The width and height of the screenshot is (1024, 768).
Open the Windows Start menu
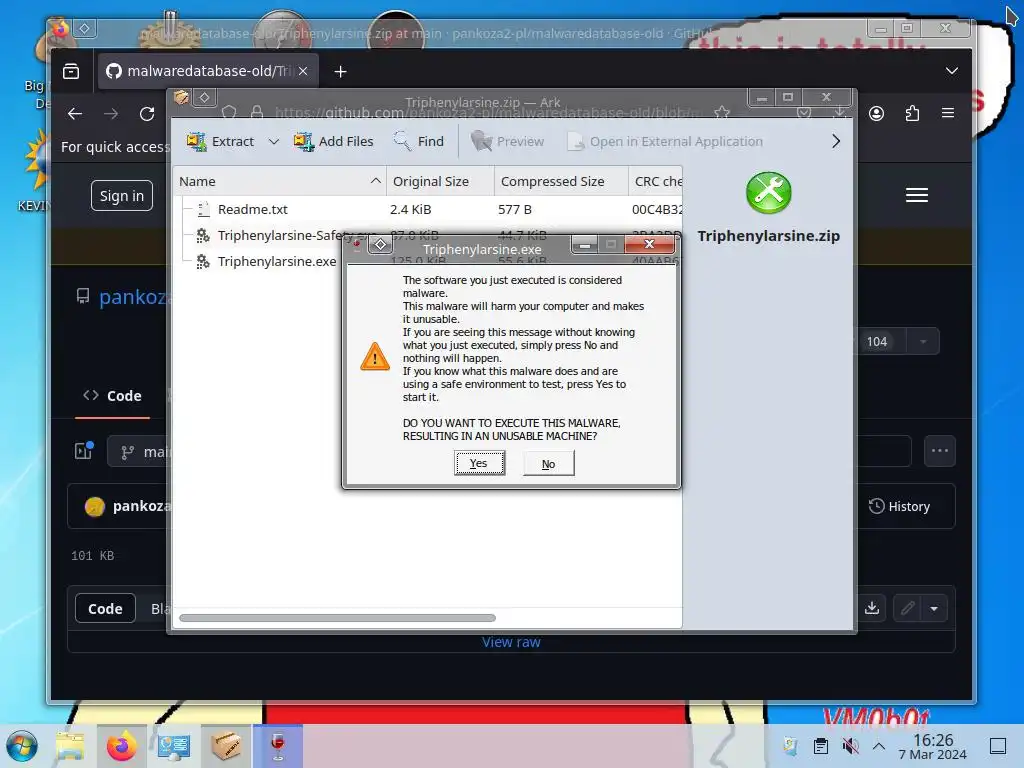[22, 746]
